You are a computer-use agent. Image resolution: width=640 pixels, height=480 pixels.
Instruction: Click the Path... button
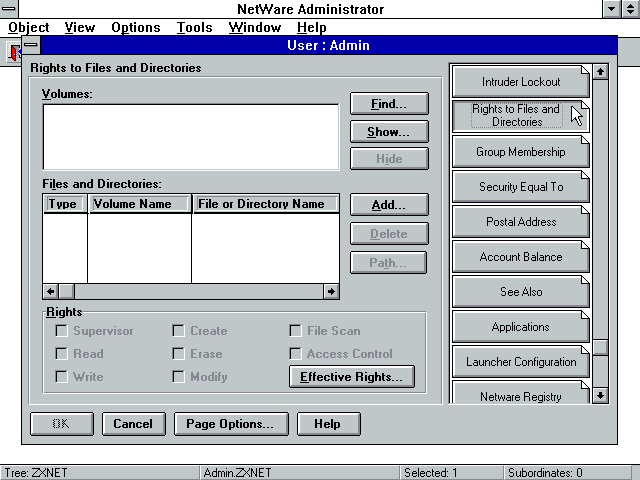pyautogui.click(x=388, y=262)
